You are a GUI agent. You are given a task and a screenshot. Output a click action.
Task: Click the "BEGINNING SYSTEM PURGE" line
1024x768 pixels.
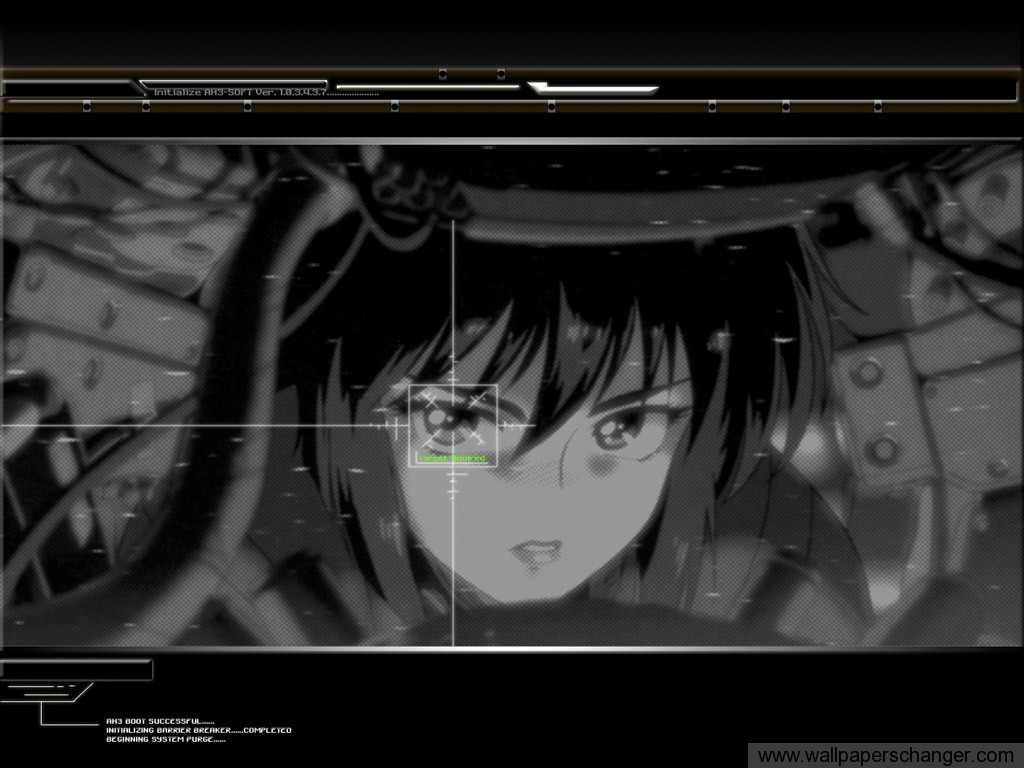pos(166,739)
